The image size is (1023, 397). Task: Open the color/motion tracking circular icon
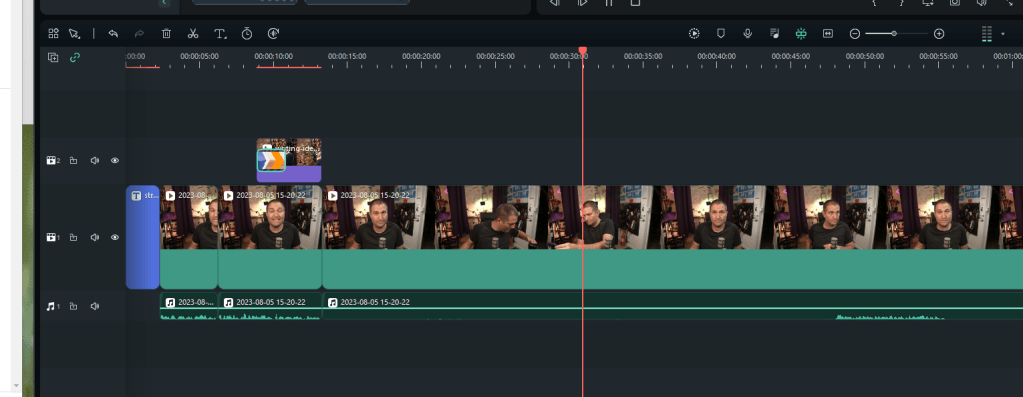(273, 33)
